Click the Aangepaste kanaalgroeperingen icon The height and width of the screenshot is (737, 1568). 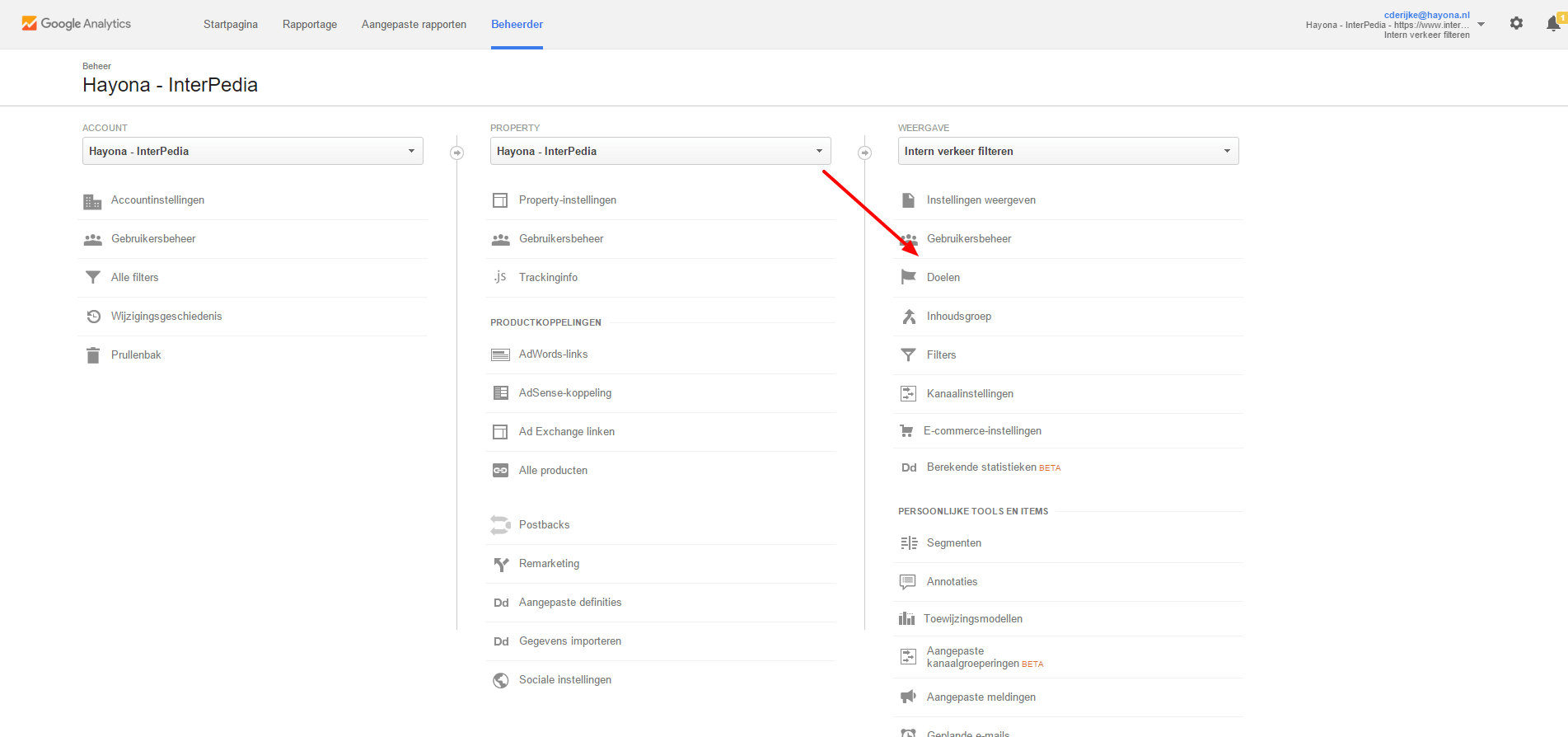(908, 657)
